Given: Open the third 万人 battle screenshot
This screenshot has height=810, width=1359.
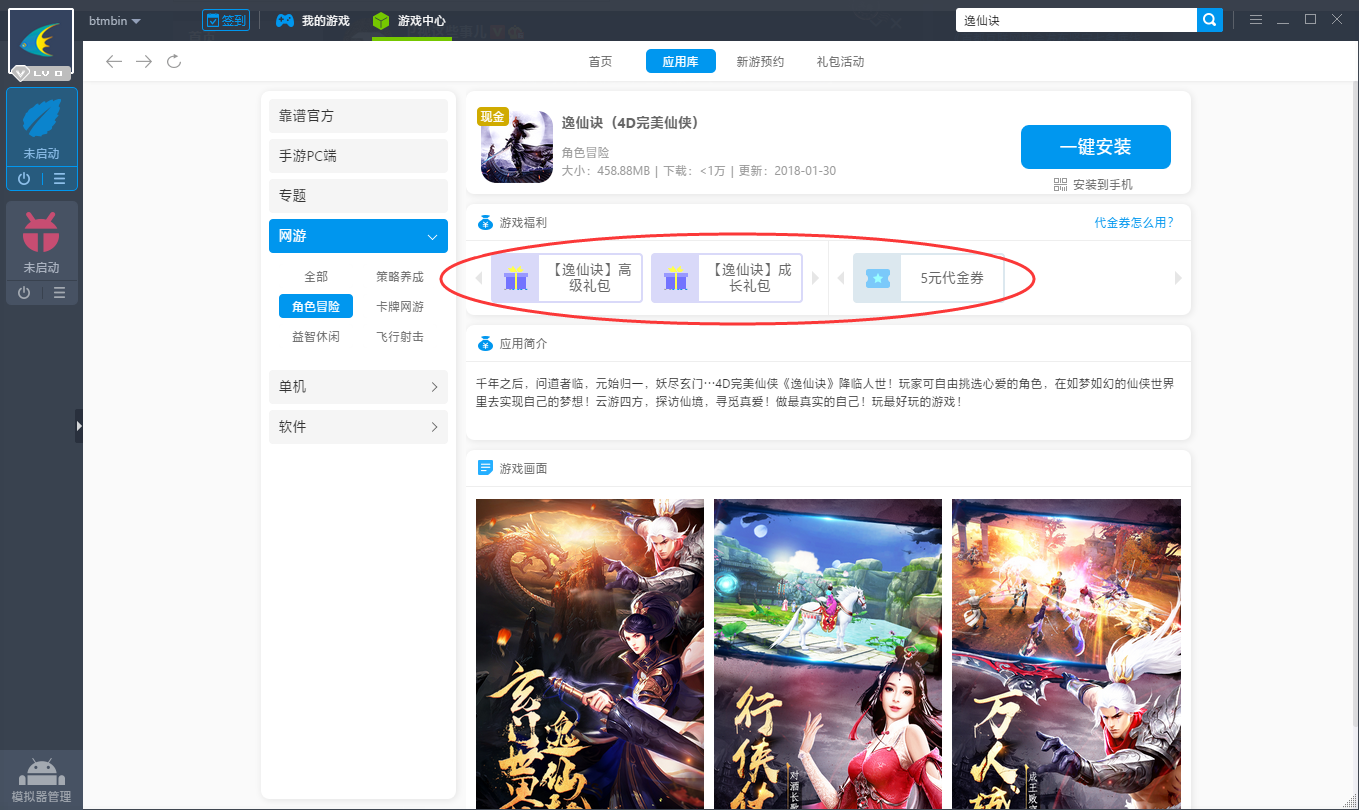Looking at the screenshot, I should pos(1066,654).
